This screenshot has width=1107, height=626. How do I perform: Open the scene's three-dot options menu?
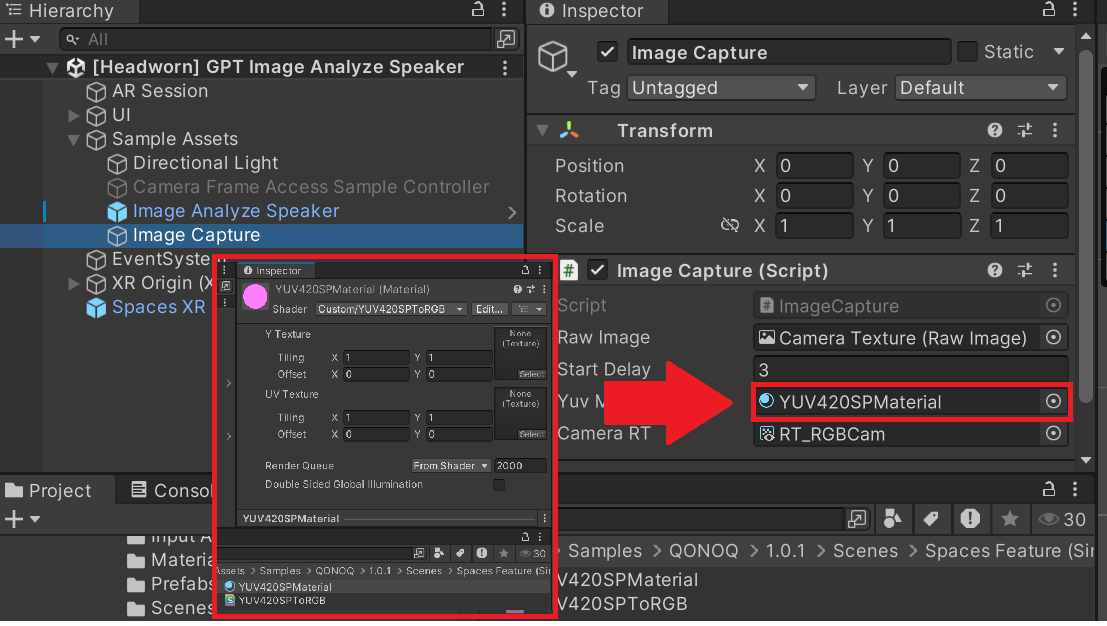pos(506,68)
